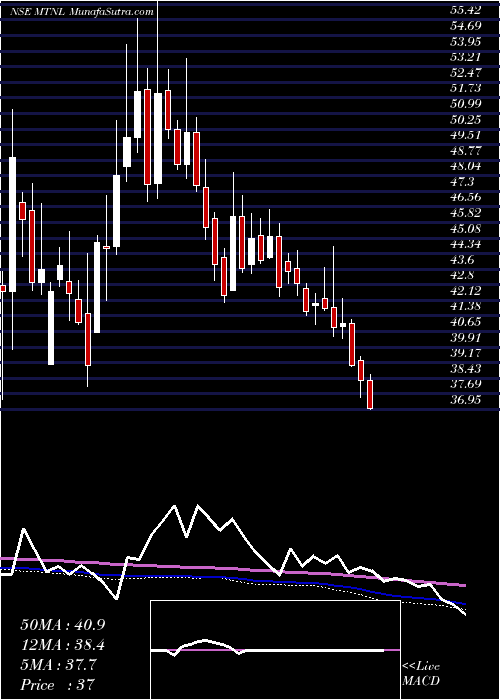Select the 42.12 price axis label
This screenshot has height=700, width=500.
point(465,291)
